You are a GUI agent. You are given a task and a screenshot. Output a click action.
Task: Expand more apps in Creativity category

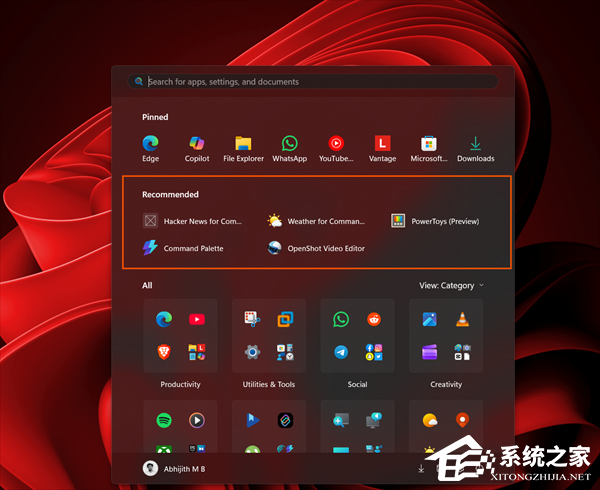click(x=463, y=352)
